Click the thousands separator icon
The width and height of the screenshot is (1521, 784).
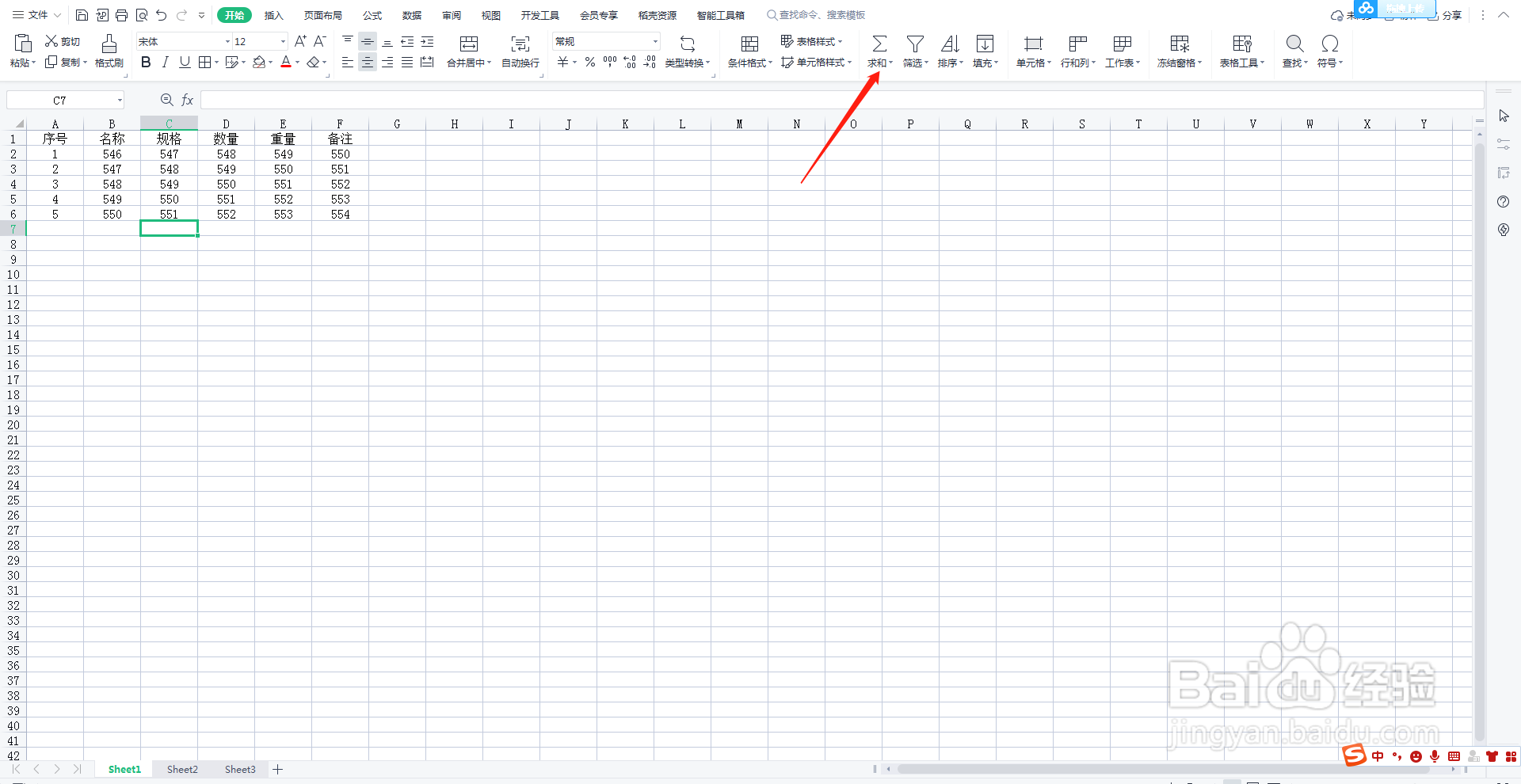point(610,62)
